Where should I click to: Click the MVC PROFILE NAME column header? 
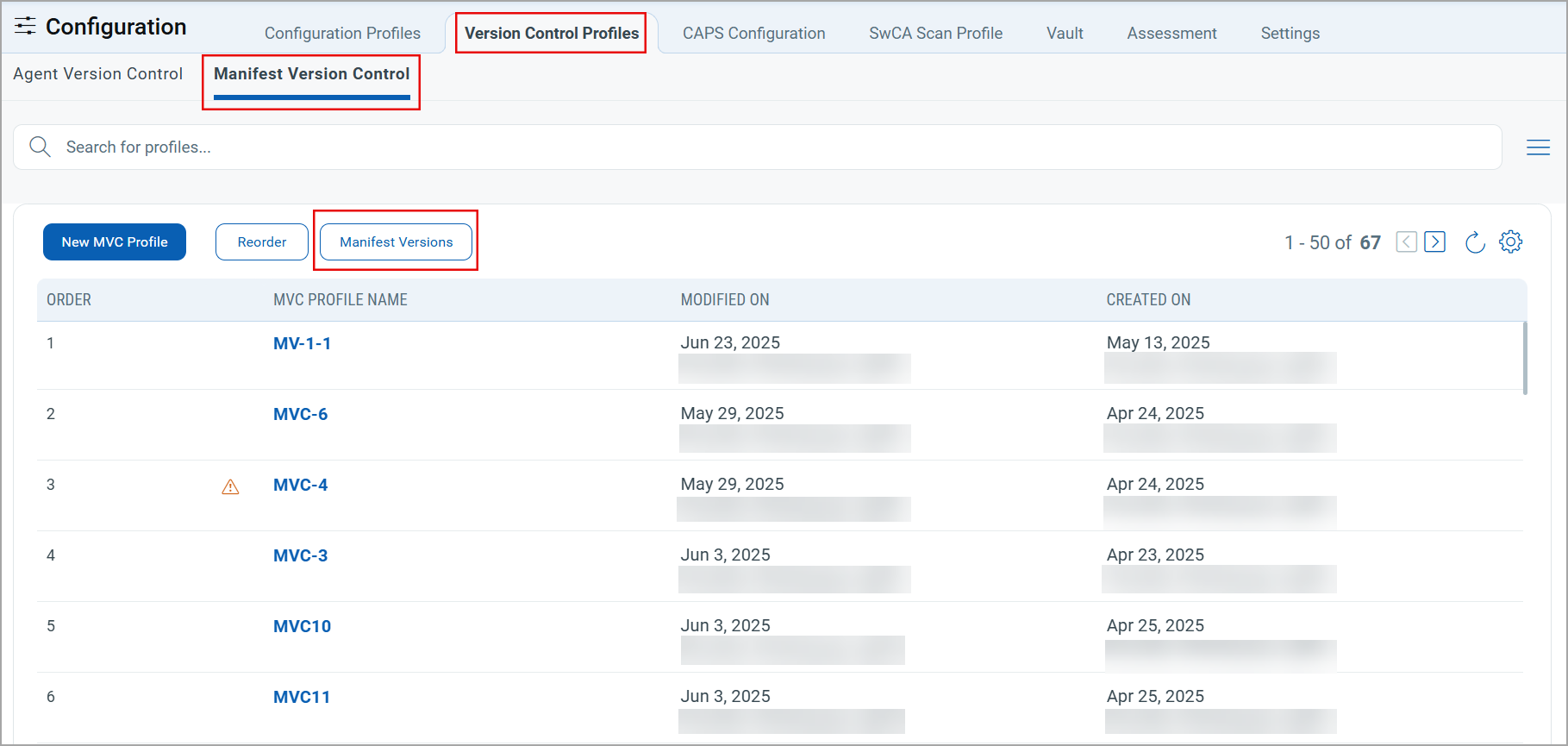tap(340, 300)
